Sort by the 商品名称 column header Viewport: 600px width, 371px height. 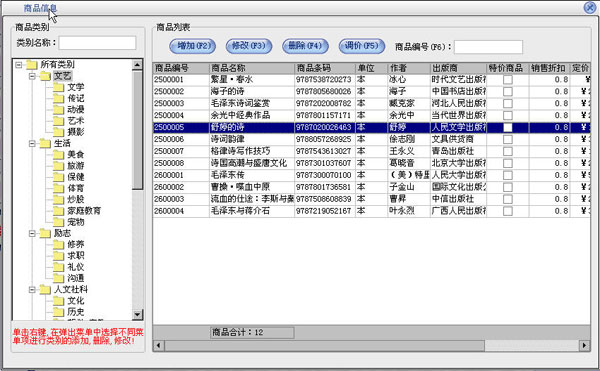point(252,68)
